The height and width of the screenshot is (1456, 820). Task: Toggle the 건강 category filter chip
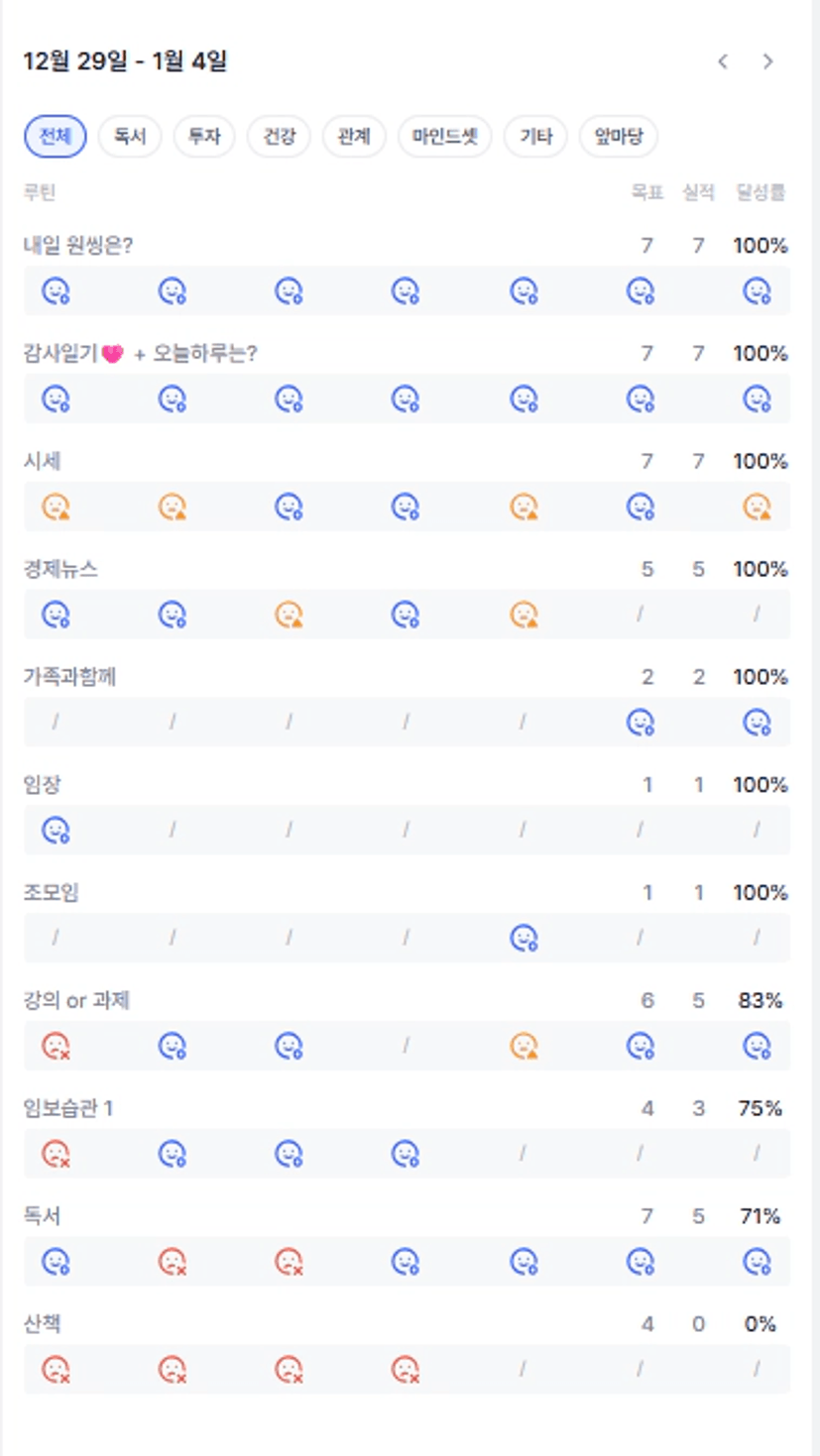[x=279, y=137]
